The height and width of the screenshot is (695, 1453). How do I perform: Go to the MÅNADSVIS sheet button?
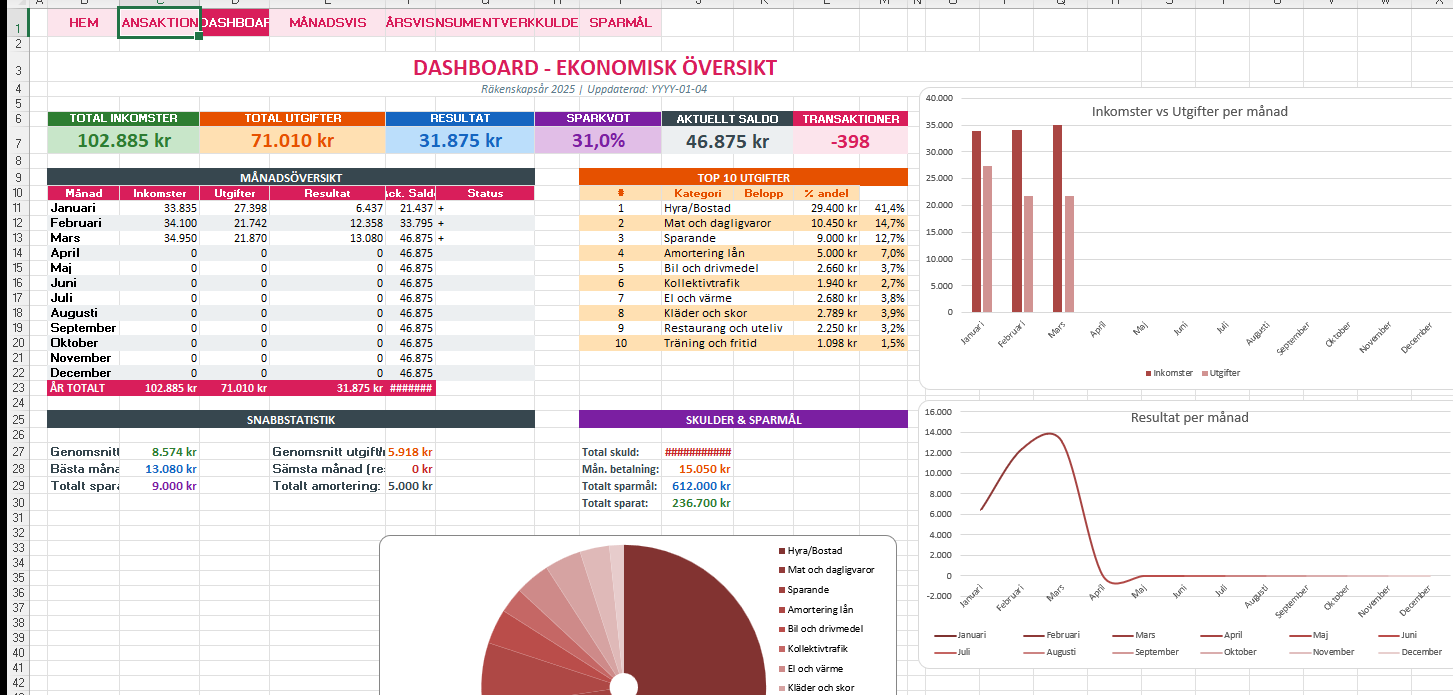tap(327, 22)
